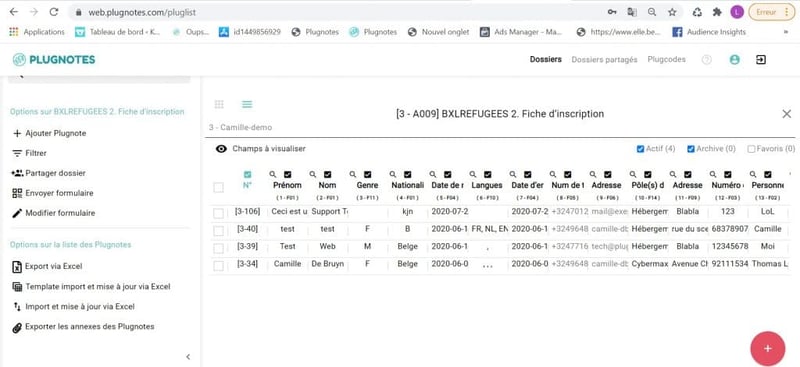Screen dimensions: 800x367
Task: Select row [3-40] checkbox
Action: click(x=218, y=231)
